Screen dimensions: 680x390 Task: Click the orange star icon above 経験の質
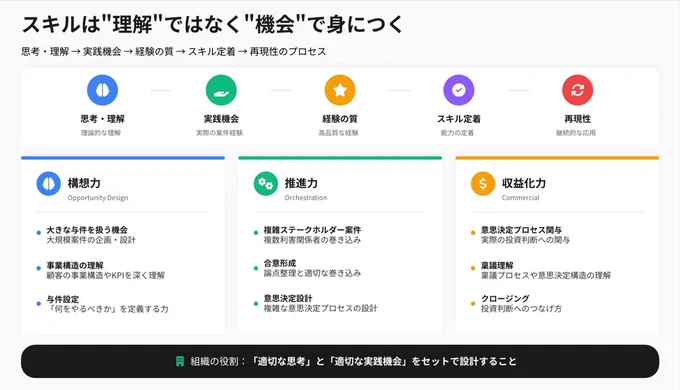tap(340, 90)
